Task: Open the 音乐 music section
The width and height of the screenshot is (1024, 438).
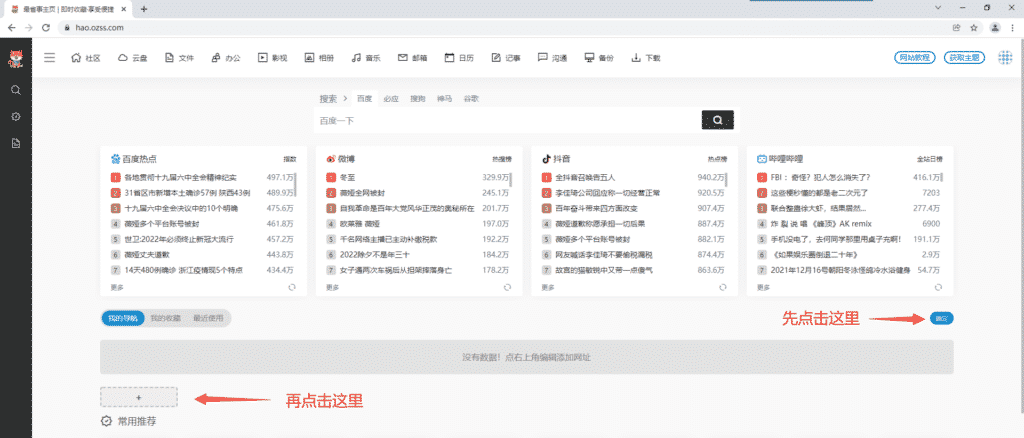Action: point(366,57)
